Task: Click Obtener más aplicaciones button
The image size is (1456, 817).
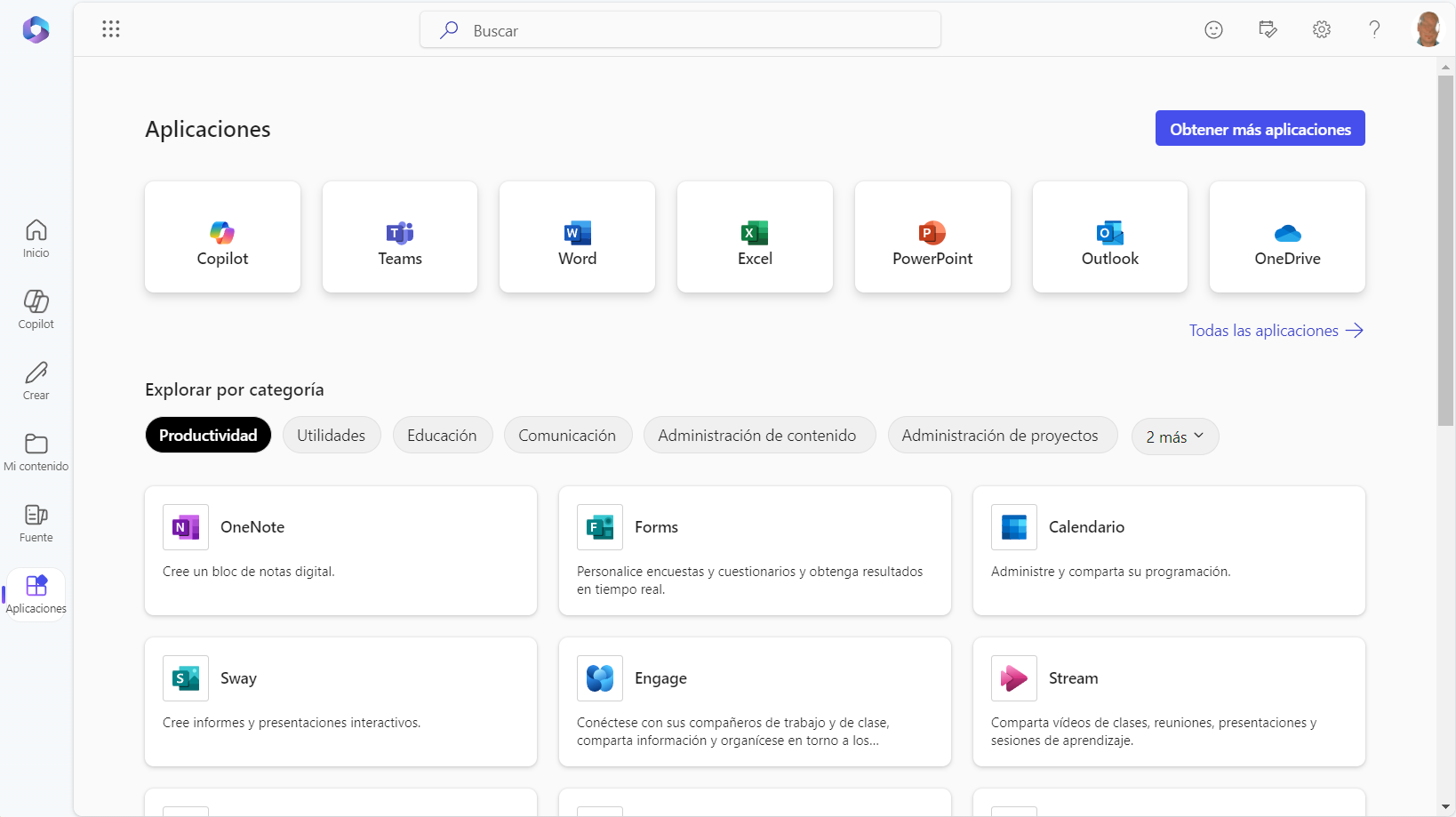Action: point(1260,128)
